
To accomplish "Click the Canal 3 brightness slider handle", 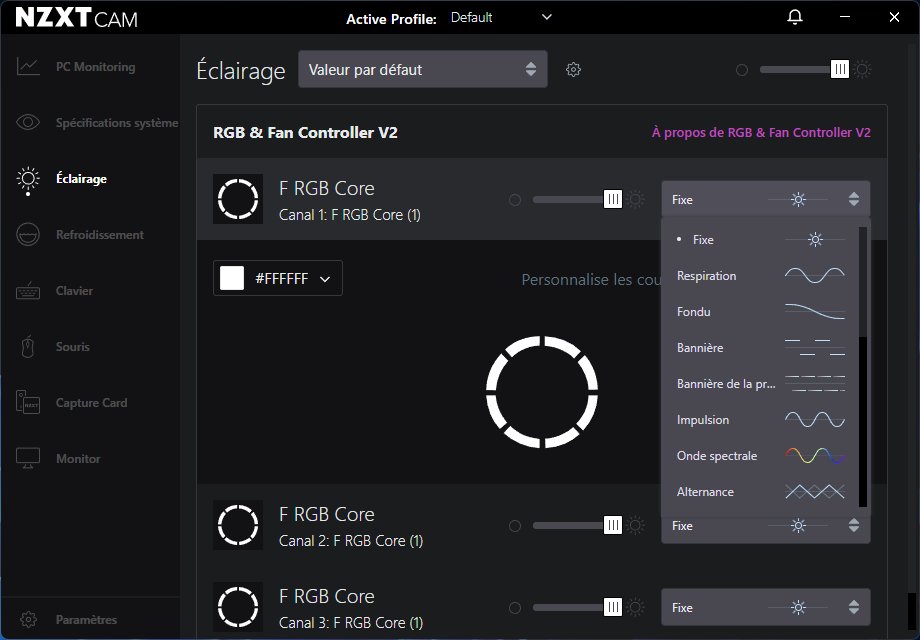I will pyautogui.click(x=613, y=607).
